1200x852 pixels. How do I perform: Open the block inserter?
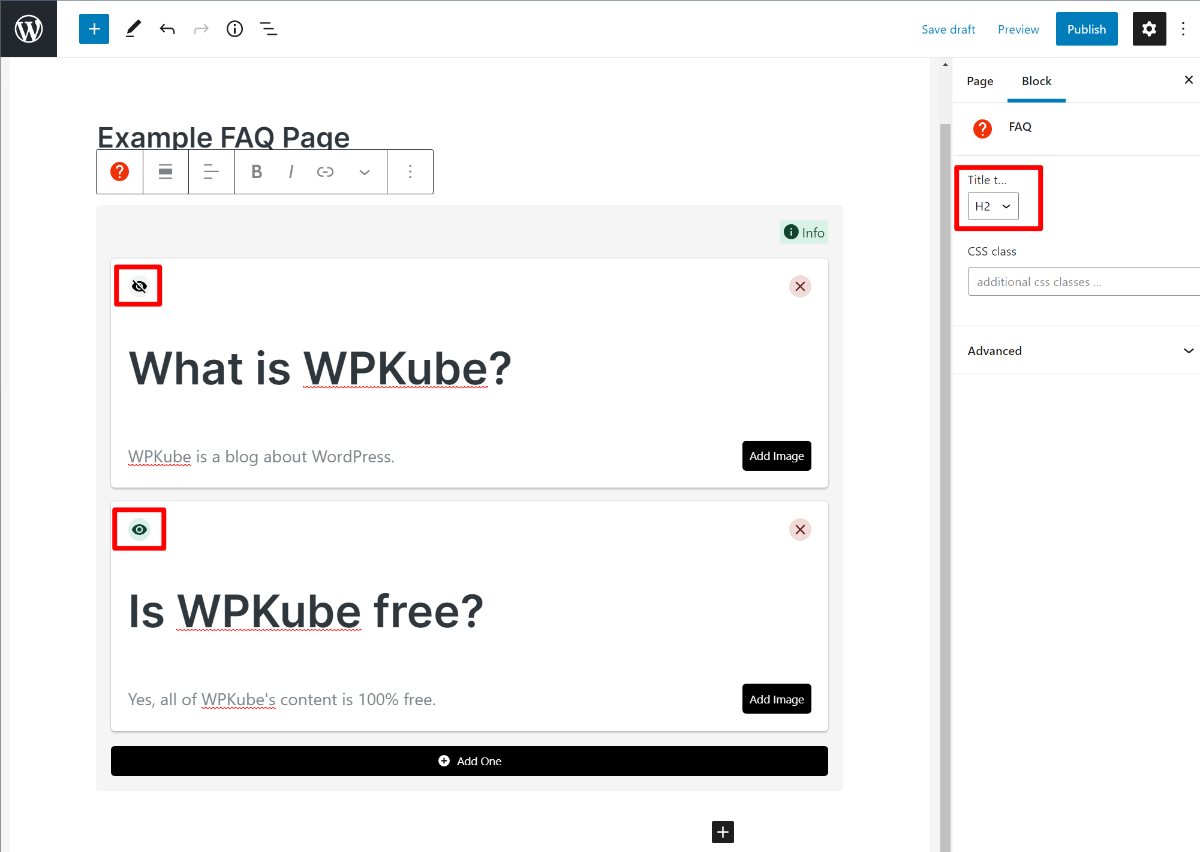(x=93, y=29)
